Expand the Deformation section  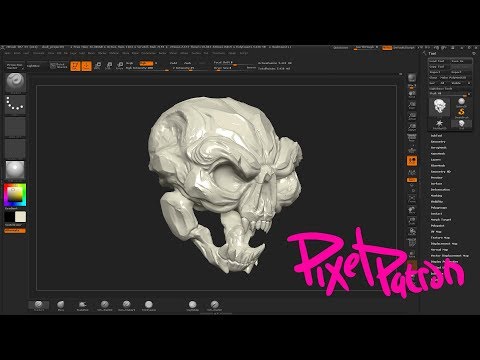click(x=440, y=190)
